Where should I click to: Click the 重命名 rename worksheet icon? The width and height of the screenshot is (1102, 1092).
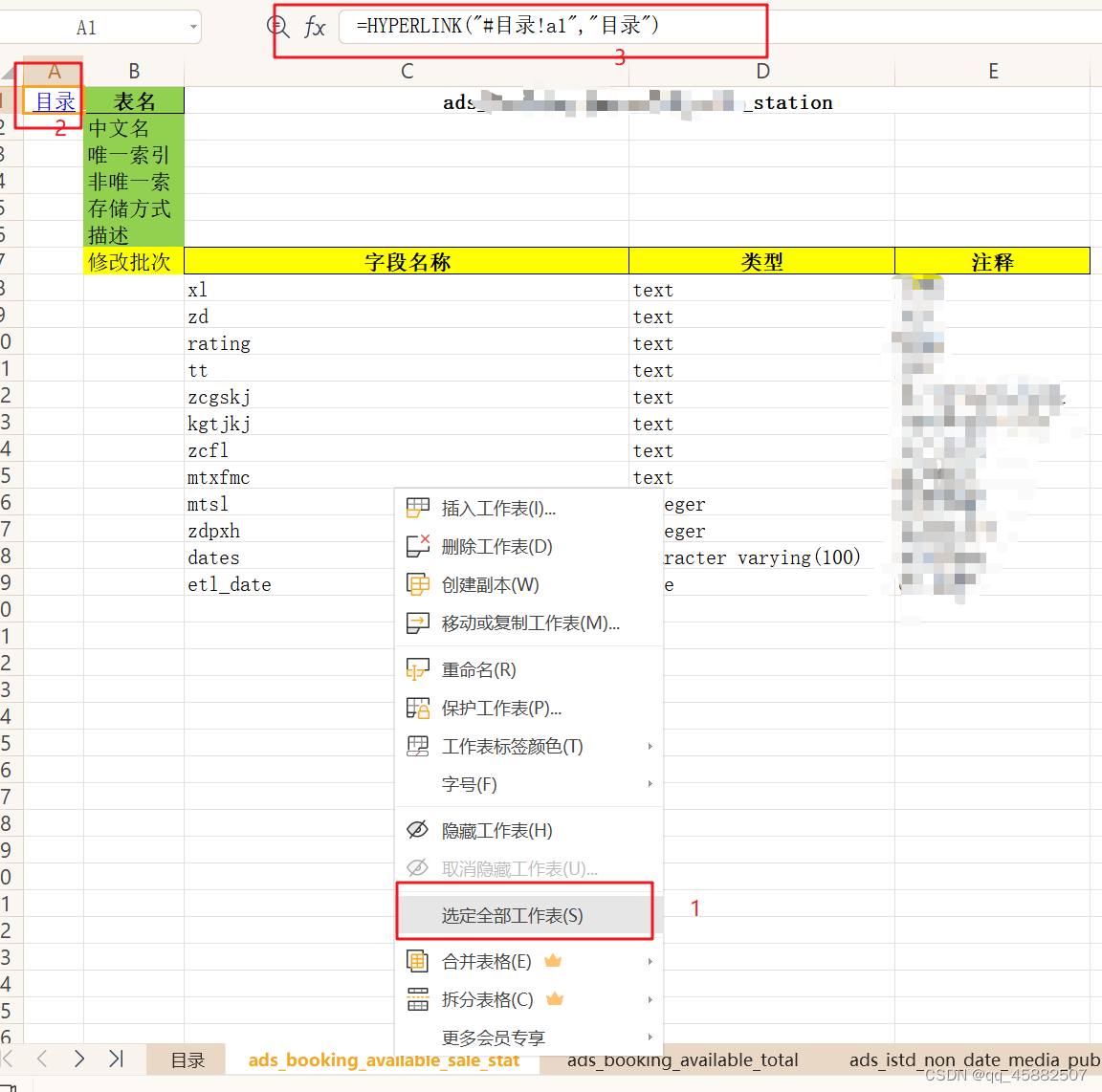[x=418, y=669]
